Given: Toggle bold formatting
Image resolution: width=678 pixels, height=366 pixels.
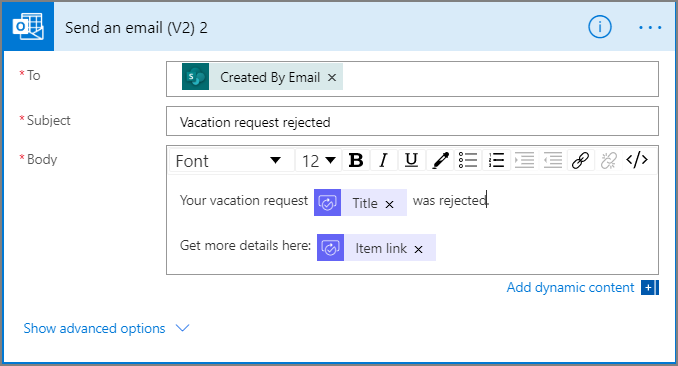Looking at the screenshot, I should pyautogui.click(x=356, y=161).
